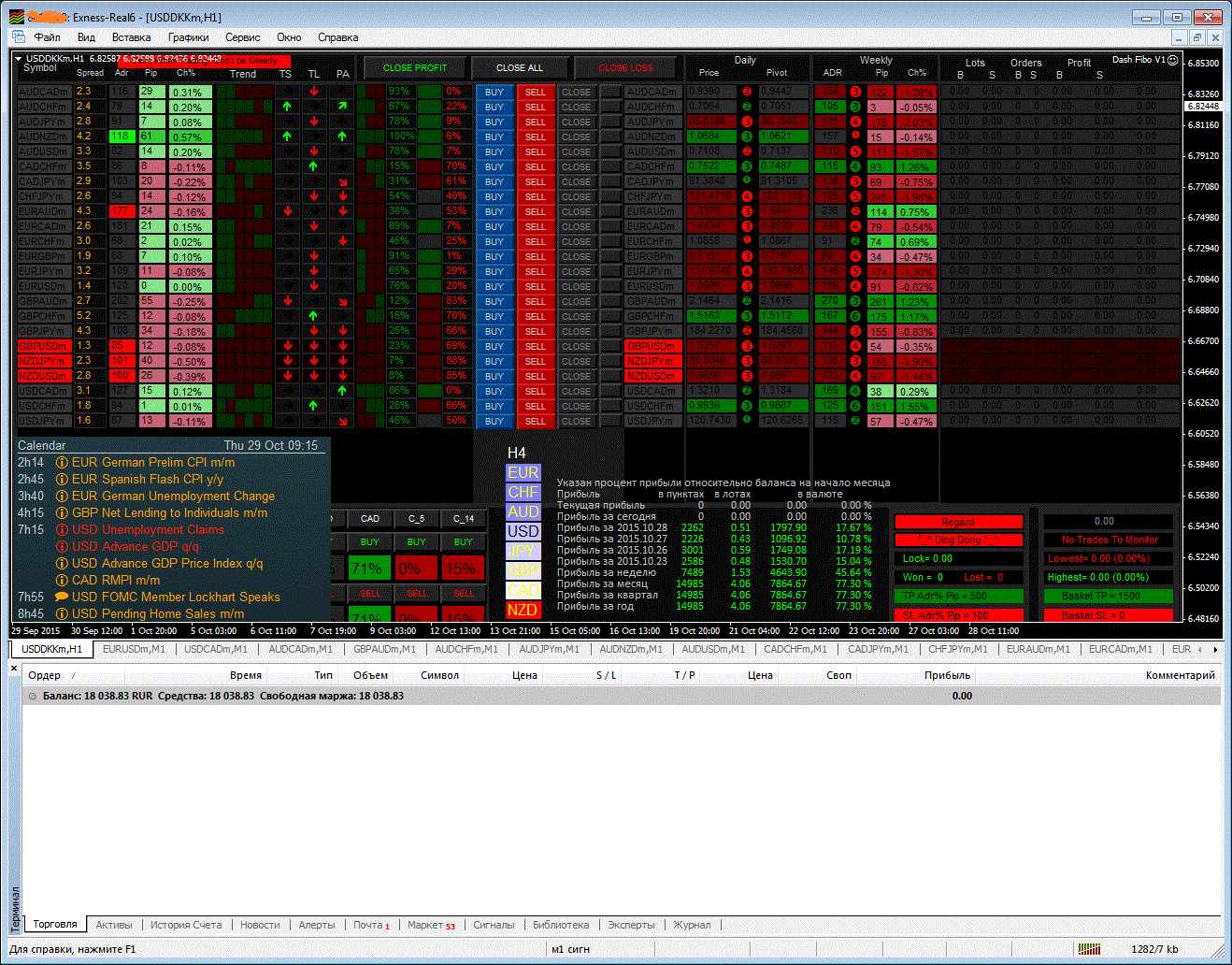Click the red TS down arrow in EURAUDm row
1232x965 pixels.
(x=287, y=211)
